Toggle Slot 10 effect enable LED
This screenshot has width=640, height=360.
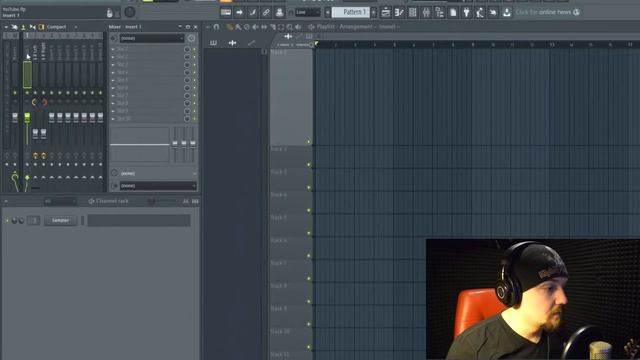(x=195, y=119)
